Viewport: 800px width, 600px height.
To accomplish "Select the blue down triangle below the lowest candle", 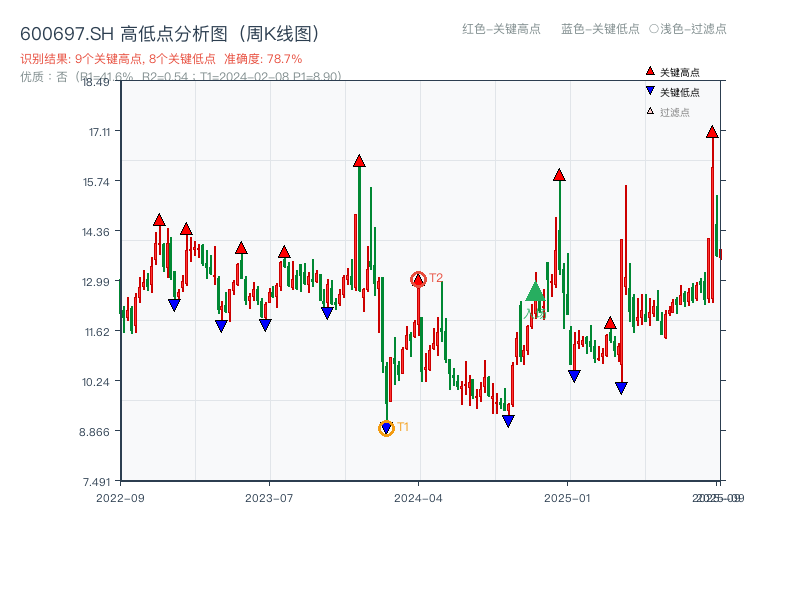I will click(x=509, y=422).
